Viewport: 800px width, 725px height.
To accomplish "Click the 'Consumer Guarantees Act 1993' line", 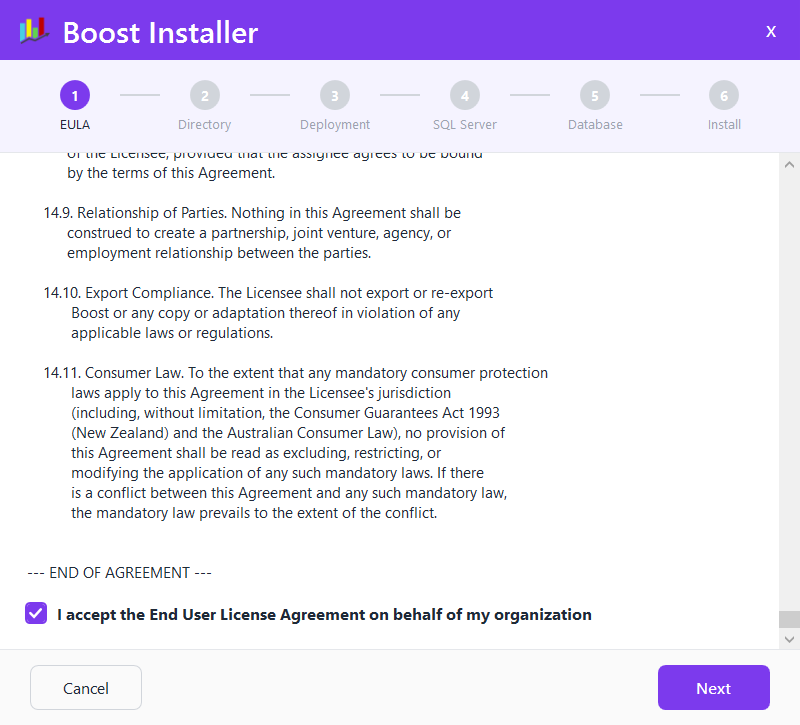I will 286,413.
